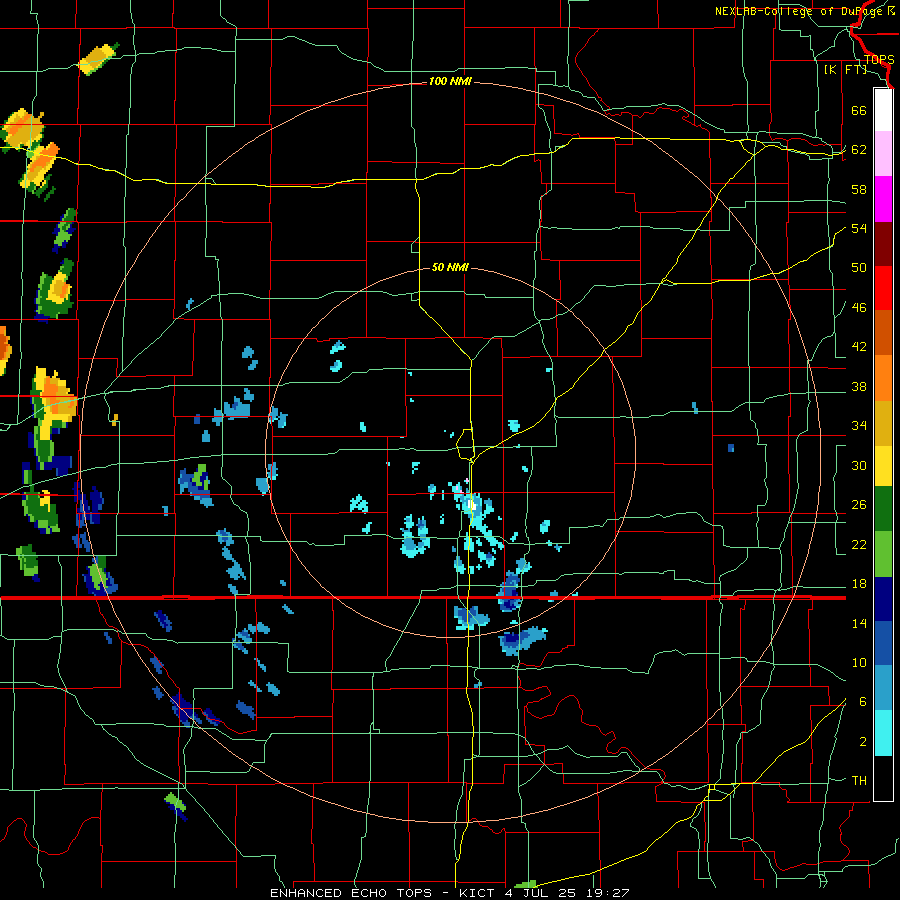Click the navy blue legend swatch

pyautogui.click(x=883, y=599)
